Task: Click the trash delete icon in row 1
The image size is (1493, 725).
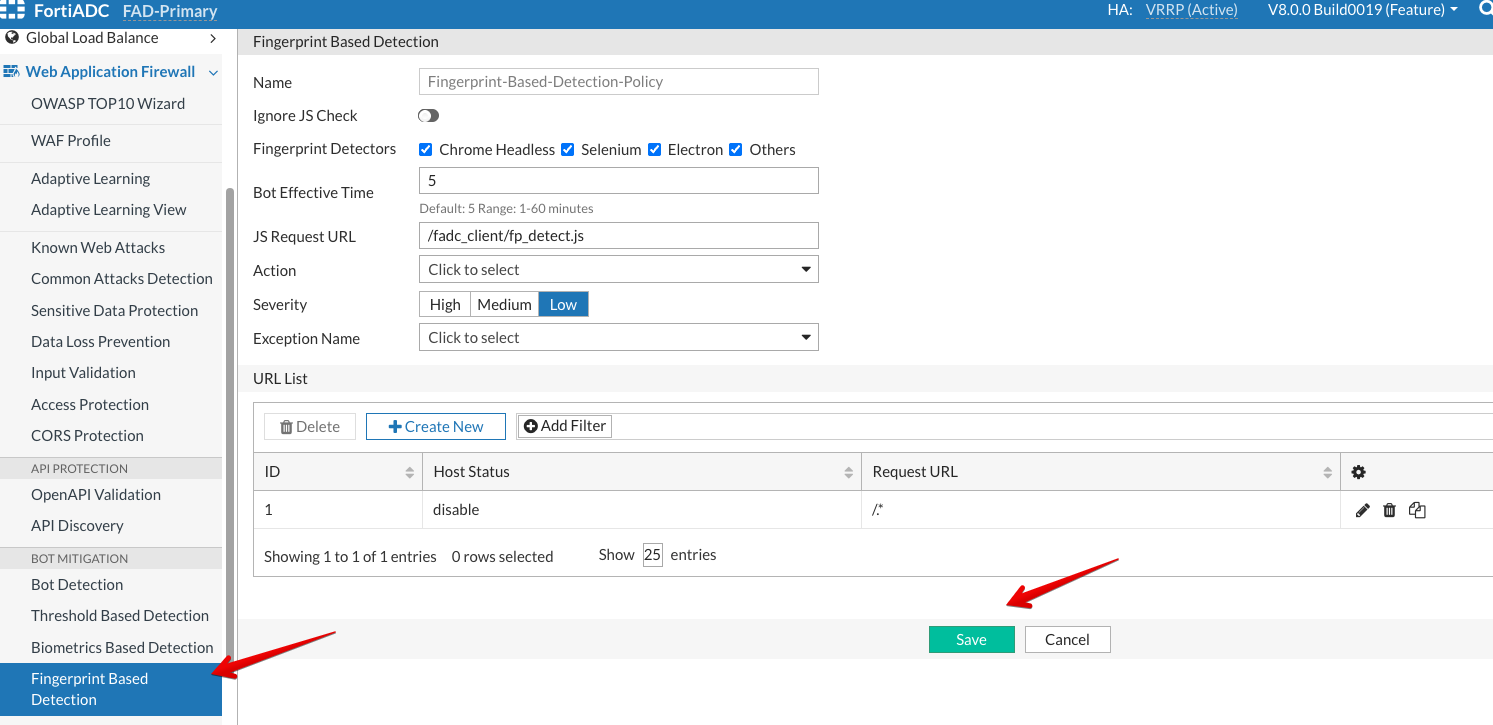Action: tap(1389, 510)
